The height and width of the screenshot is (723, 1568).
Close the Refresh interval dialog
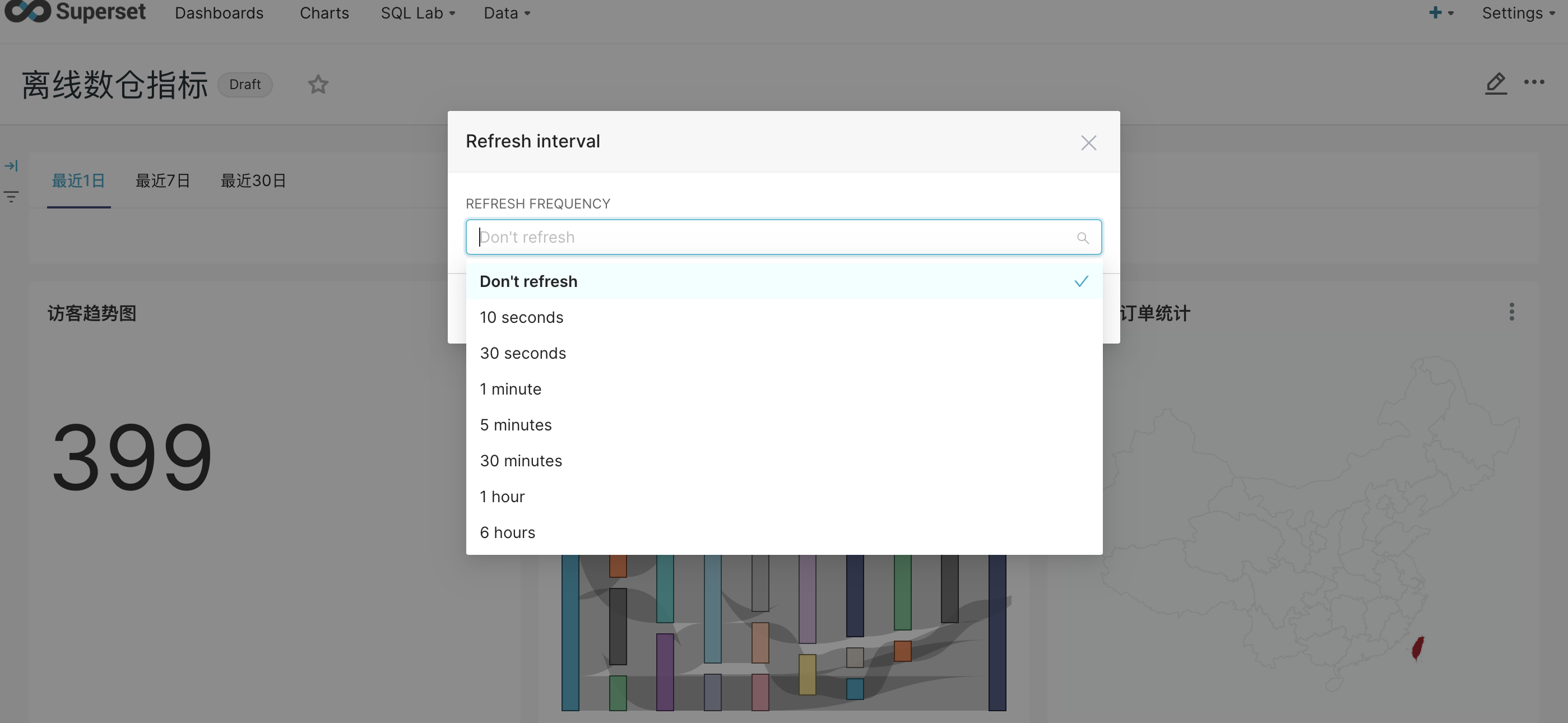[x=1088, y=143]
